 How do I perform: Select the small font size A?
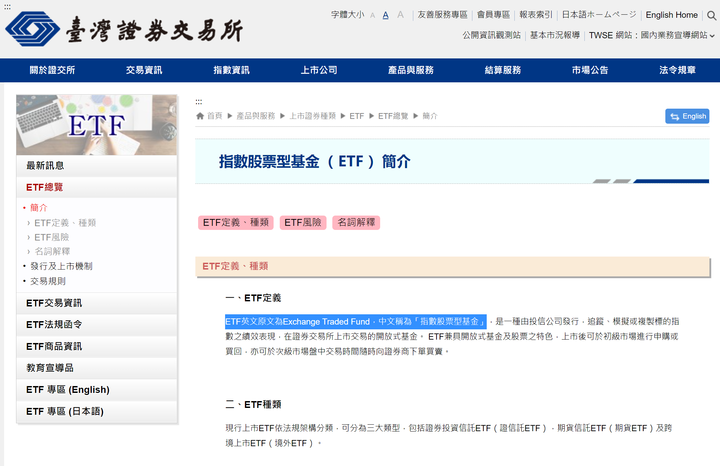pyautogui.click(x=372, y=16)
